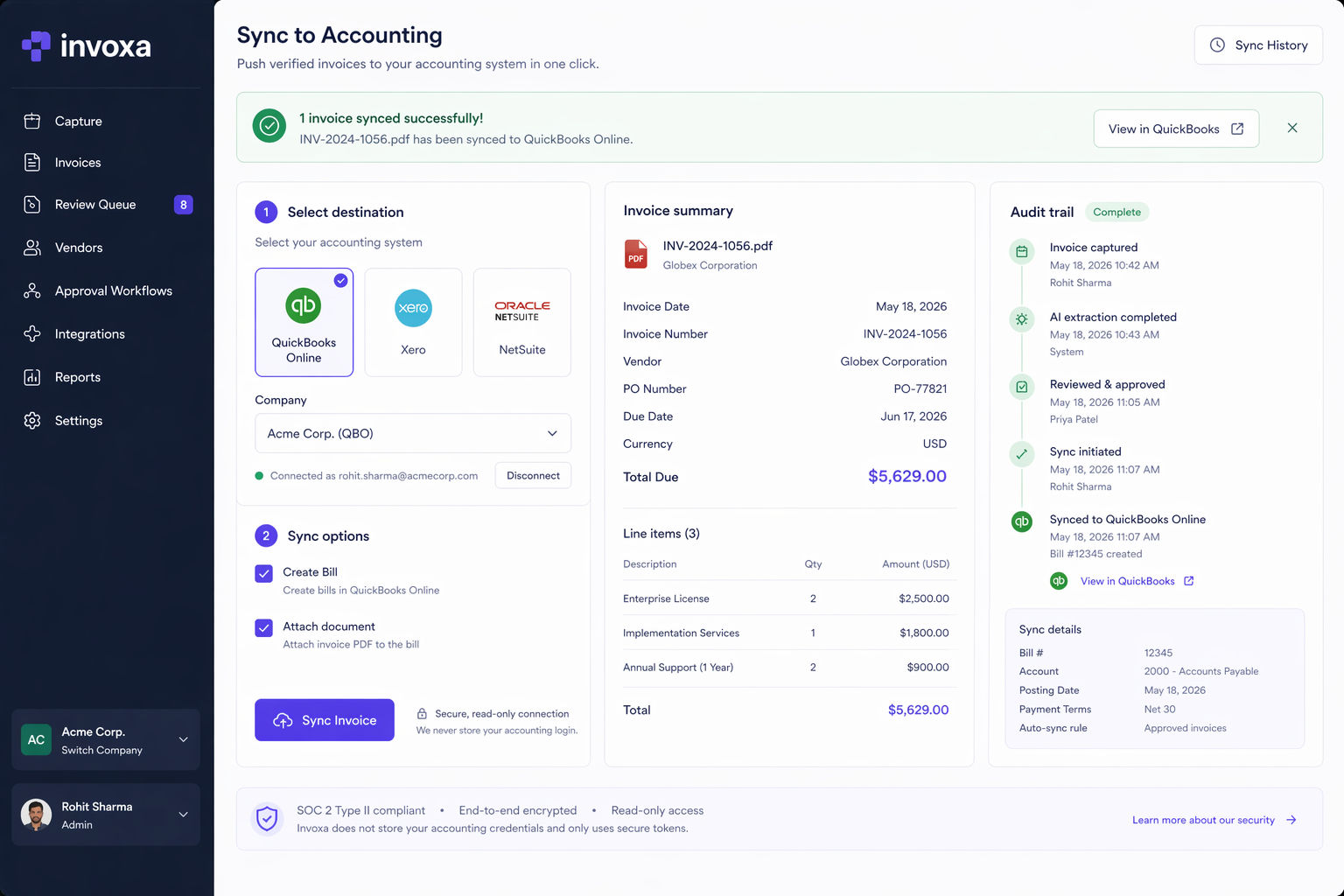Click the Bill #12345 created text
The height and width of the screenshot is (896, 1344).
point(1096,554)
